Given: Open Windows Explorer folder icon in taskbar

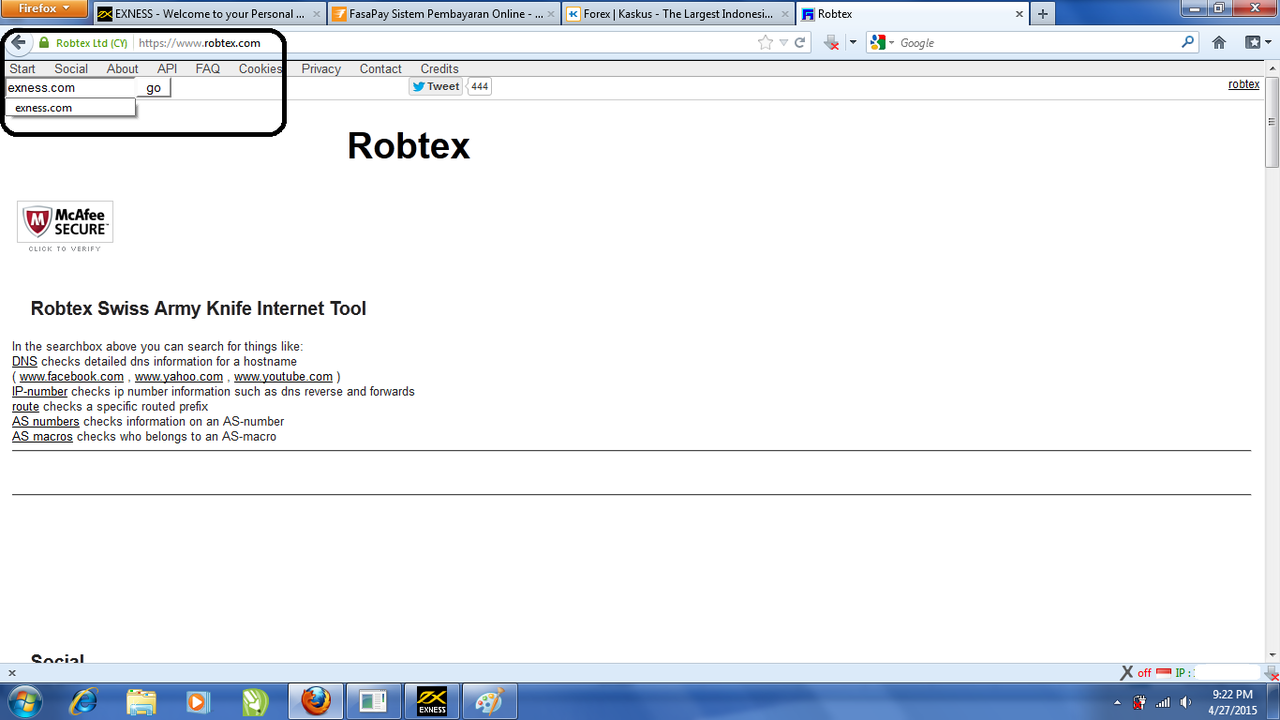Looking at the screenshot, I should click(x=141, y=702).
